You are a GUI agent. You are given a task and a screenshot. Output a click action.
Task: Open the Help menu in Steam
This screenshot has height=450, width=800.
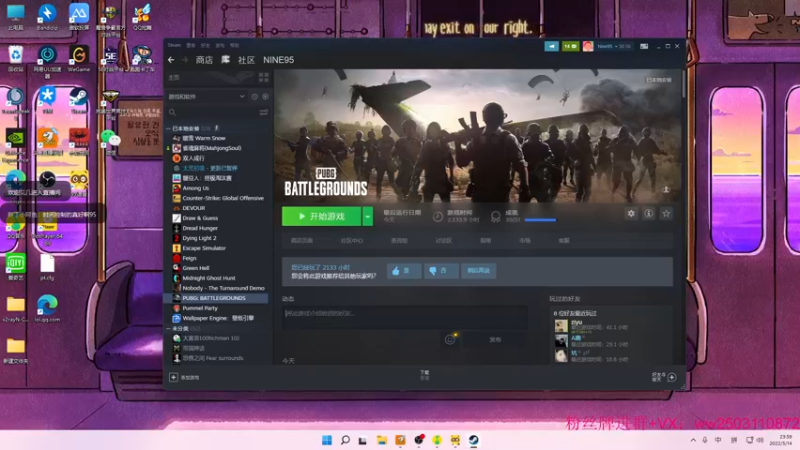(x=235, y=45)
